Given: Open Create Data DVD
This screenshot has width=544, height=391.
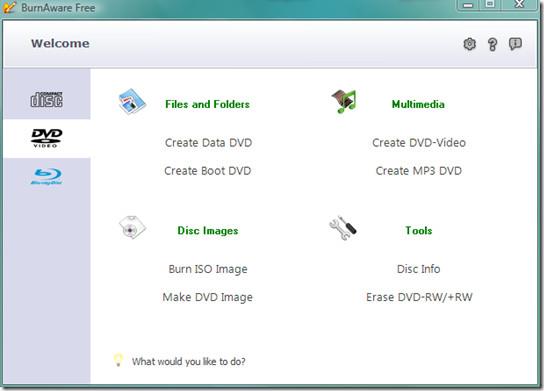Looking at the screenshot, I should click(209, 143).
